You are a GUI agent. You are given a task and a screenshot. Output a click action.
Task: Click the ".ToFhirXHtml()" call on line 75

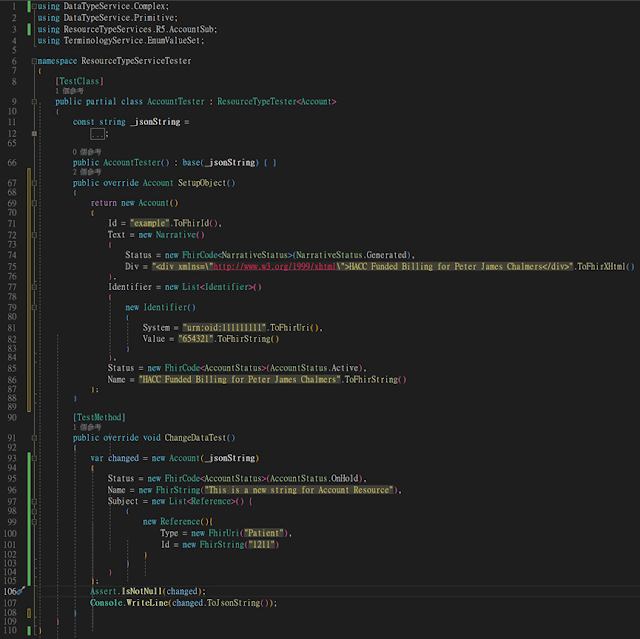point(604,266)
